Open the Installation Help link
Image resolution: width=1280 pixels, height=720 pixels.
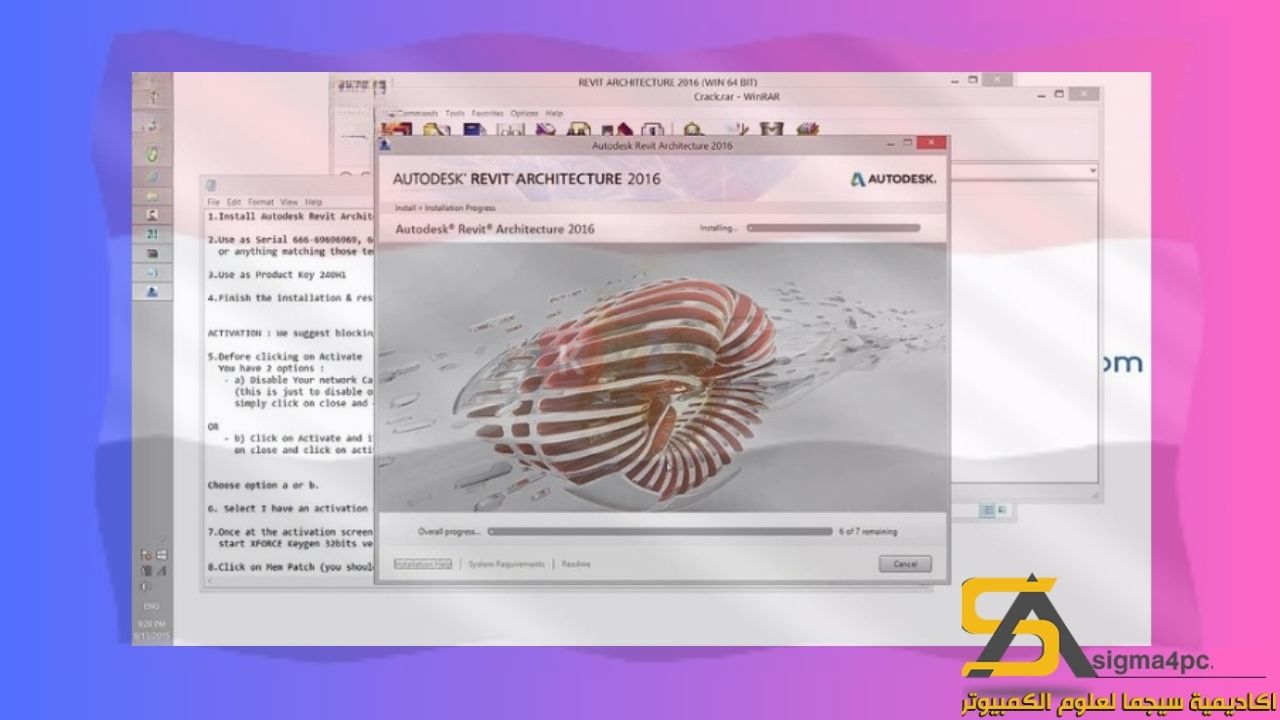tap(422, 564)
